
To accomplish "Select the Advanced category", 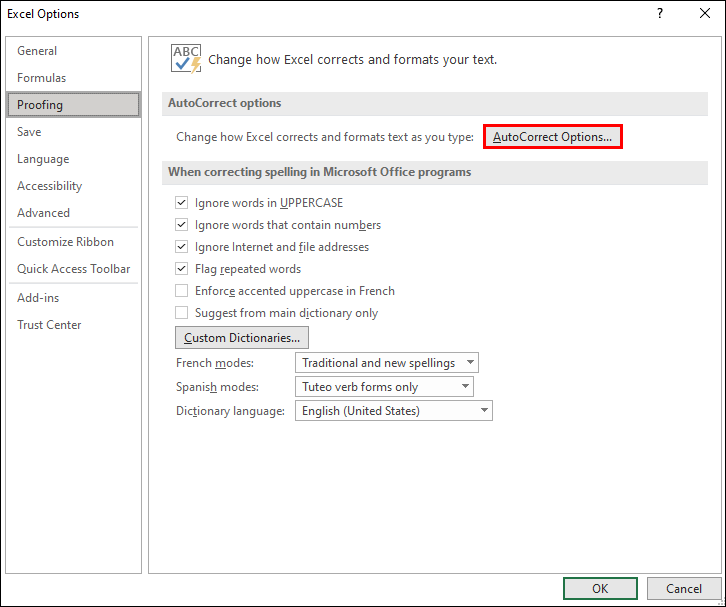I will tap(74, 213).
